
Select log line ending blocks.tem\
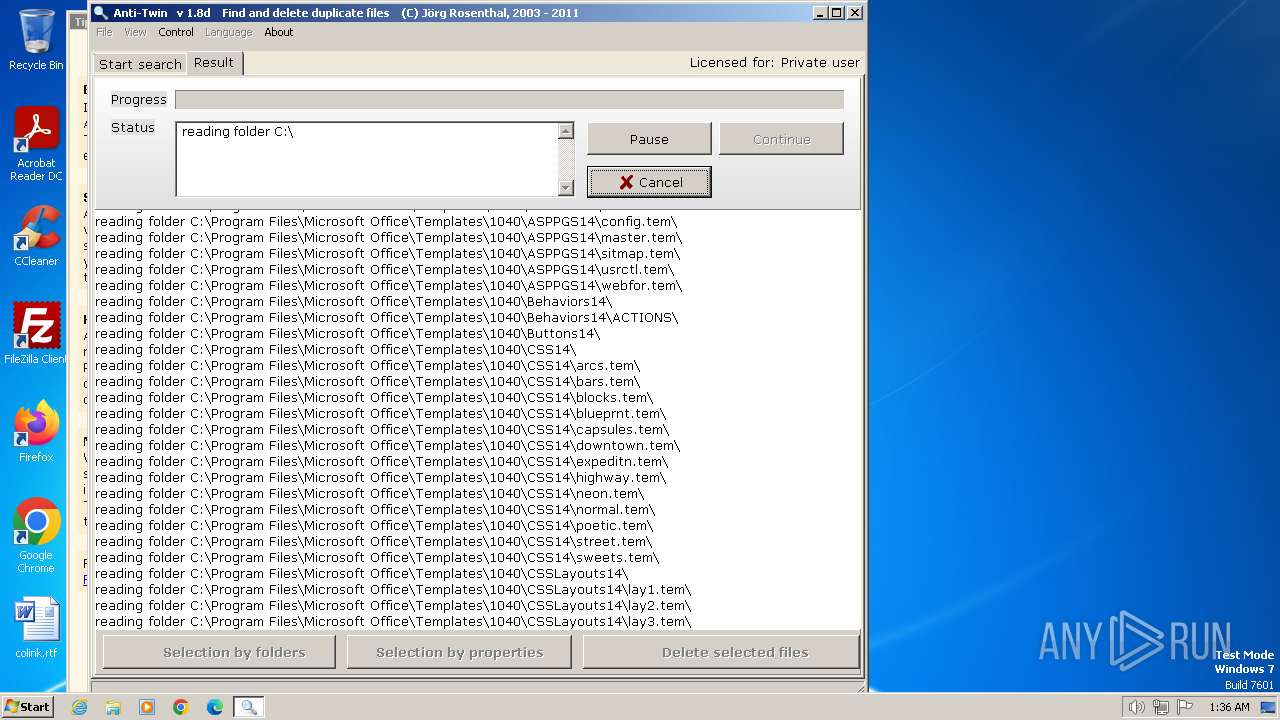[374, 398]
